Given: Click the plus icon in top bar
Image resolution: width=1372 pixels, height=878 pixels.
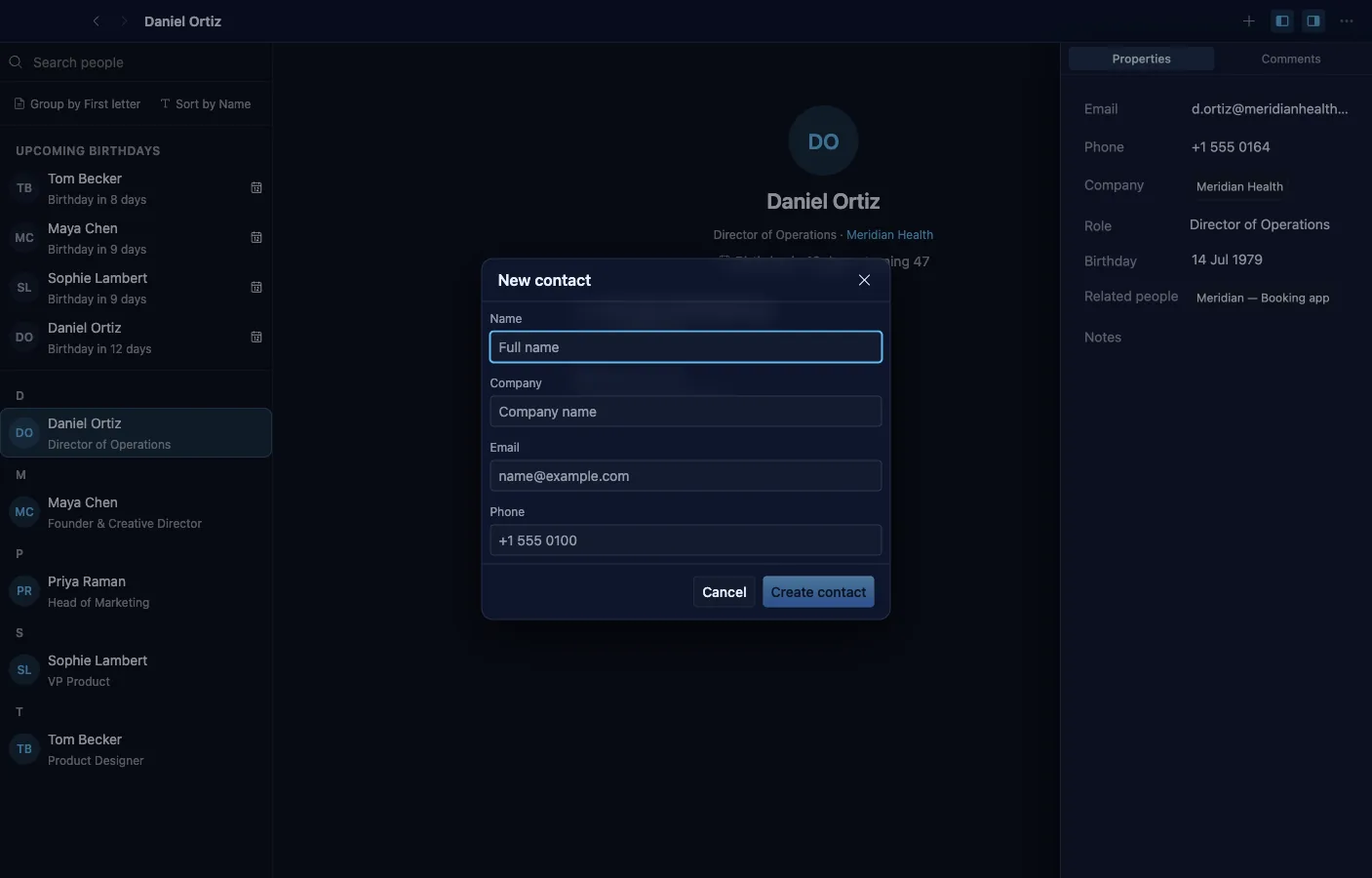Looking at the screenshot, I should [1248, 20].
